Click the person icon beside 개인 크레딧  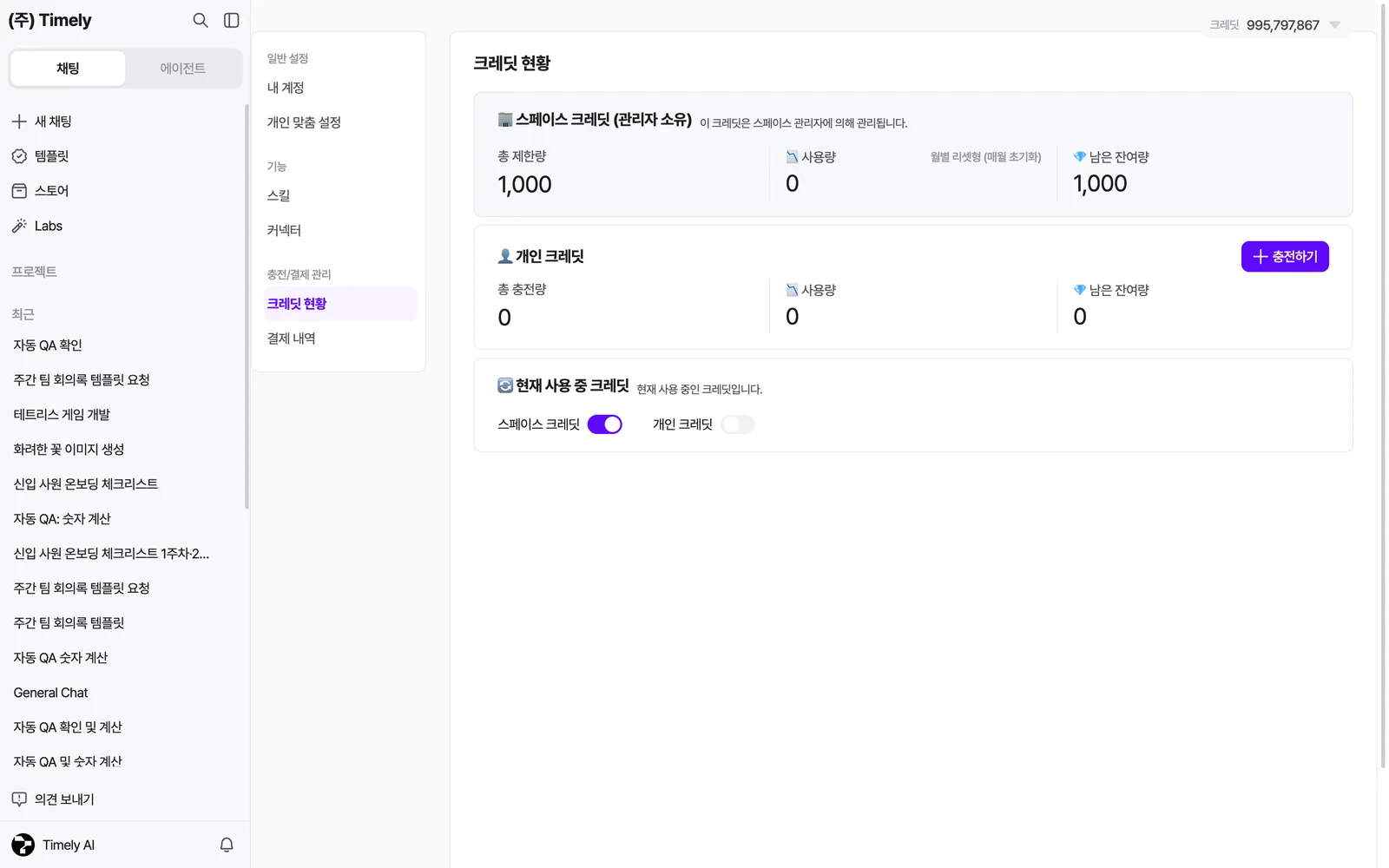(505, 256)
